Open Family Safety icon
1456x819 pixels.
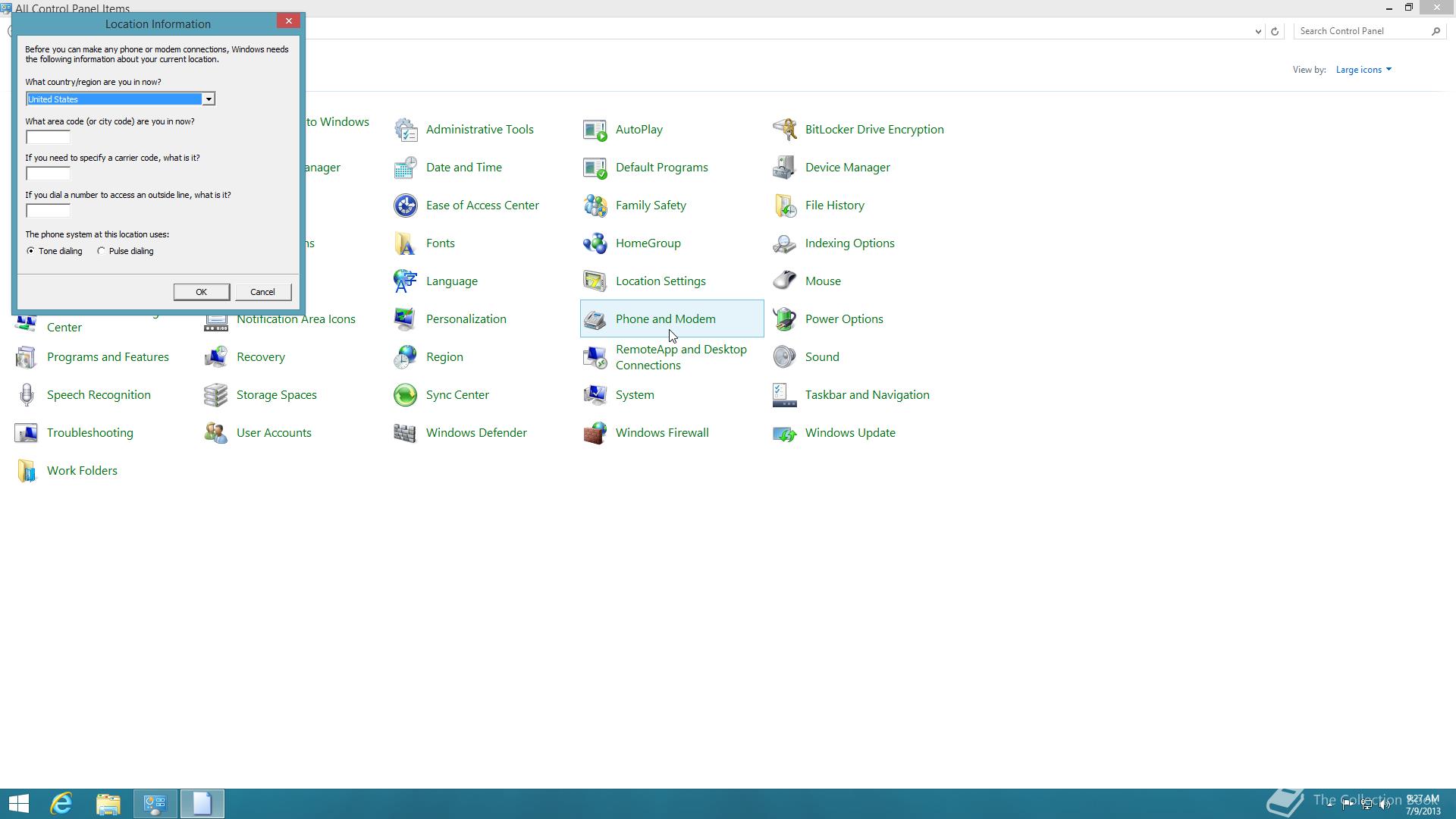(595, 206)
